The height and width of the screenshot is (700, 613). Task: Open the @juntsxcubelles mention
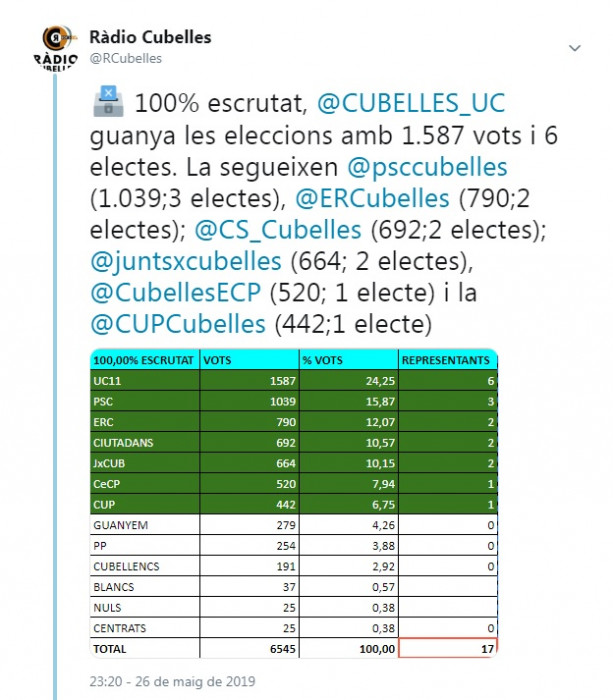[187, 261]
